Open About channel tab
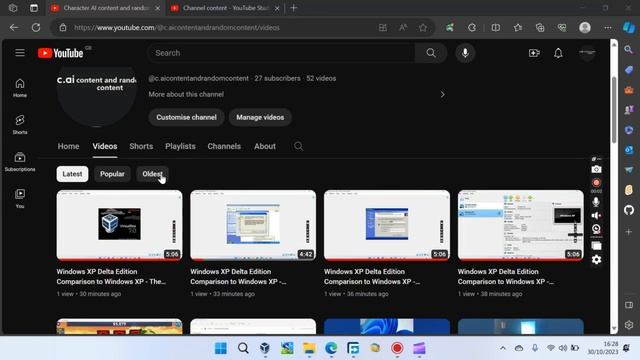 (265, 146)
